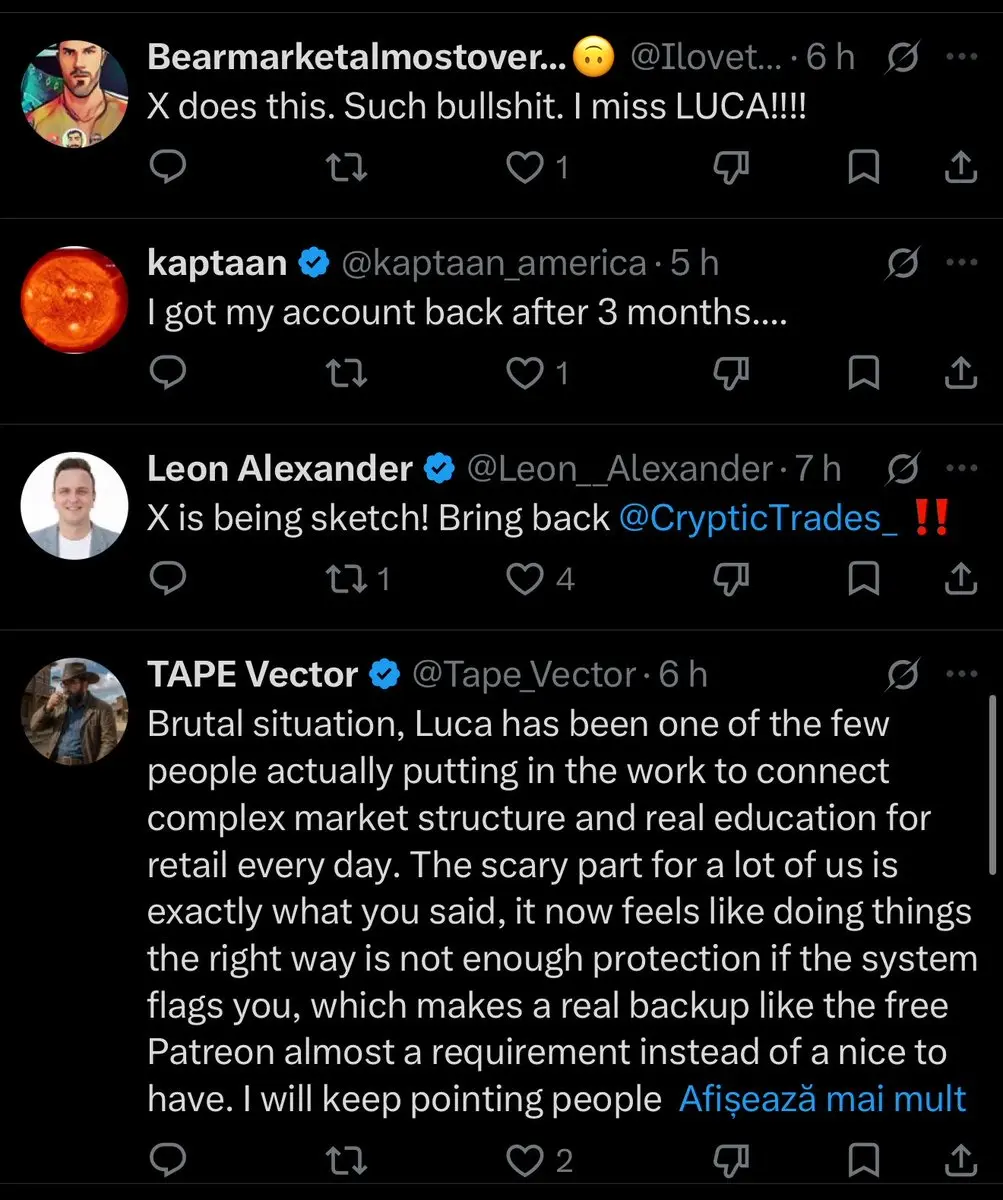1003x1200 pixels.
Task: Share kaptaan's post via upload icon
Action: tap(960, 373)
